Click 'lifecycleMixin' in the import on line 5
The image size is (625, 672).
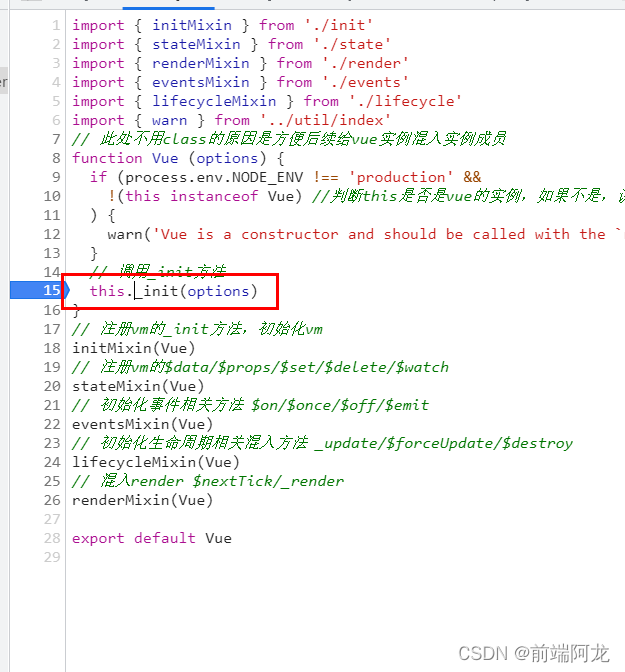(x=214, y=101)
